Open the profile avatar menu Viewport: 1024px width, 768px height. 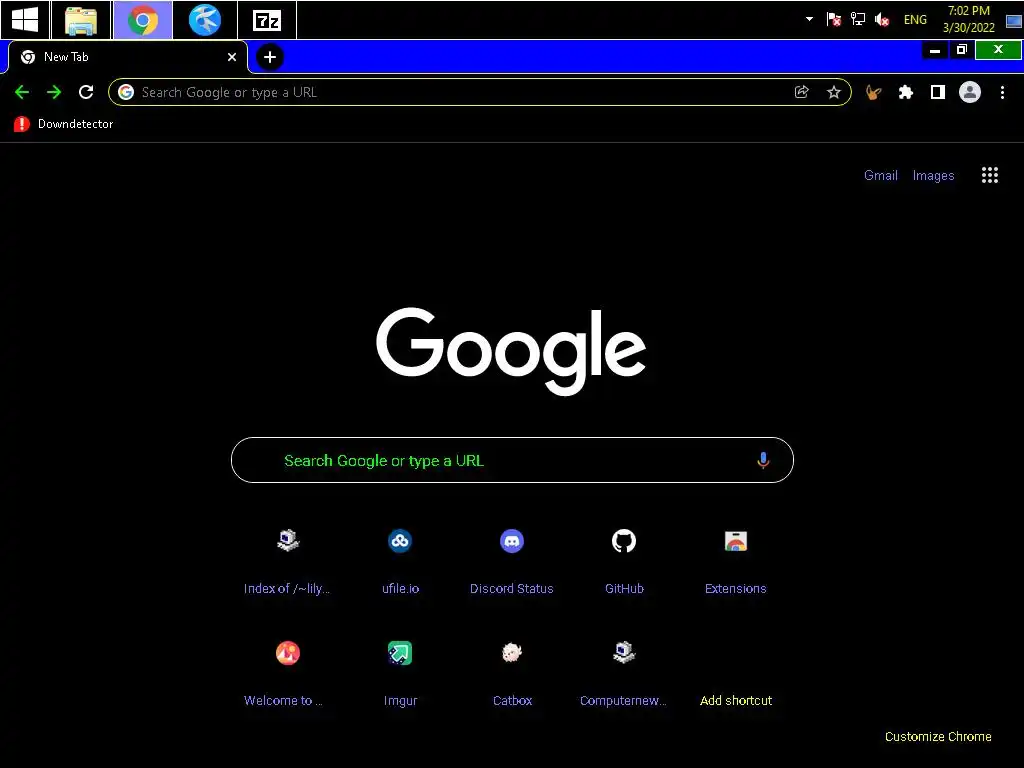(970, 92)
